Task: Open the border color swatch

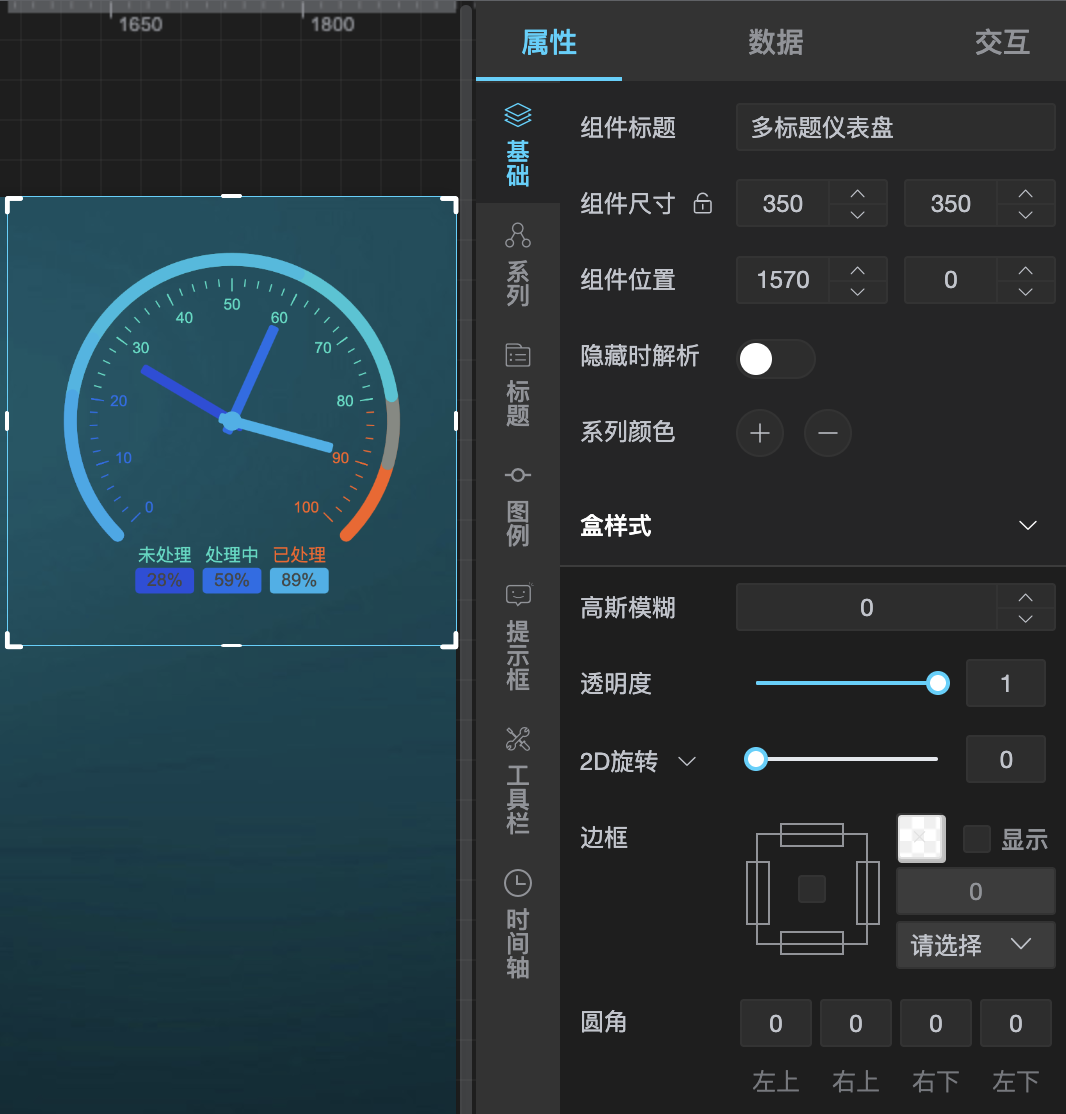Action: coord(921,838)
